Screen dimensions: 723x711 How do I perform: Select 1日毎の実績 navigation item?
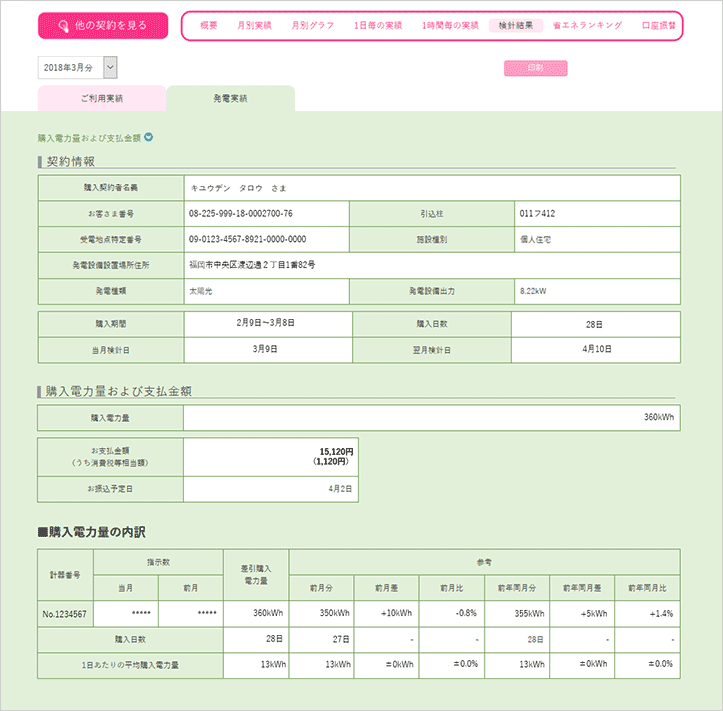coord(378,26)
